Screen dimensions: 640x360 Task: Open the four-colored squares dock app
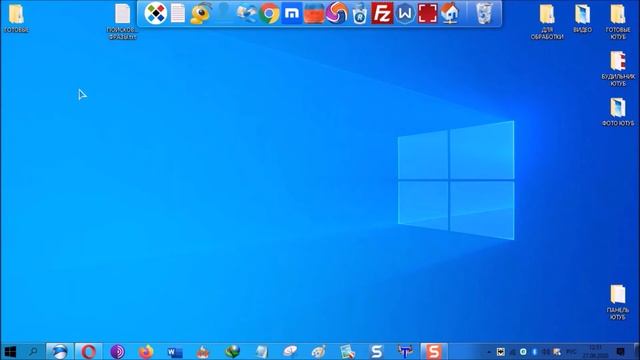(x=156, y=13)
